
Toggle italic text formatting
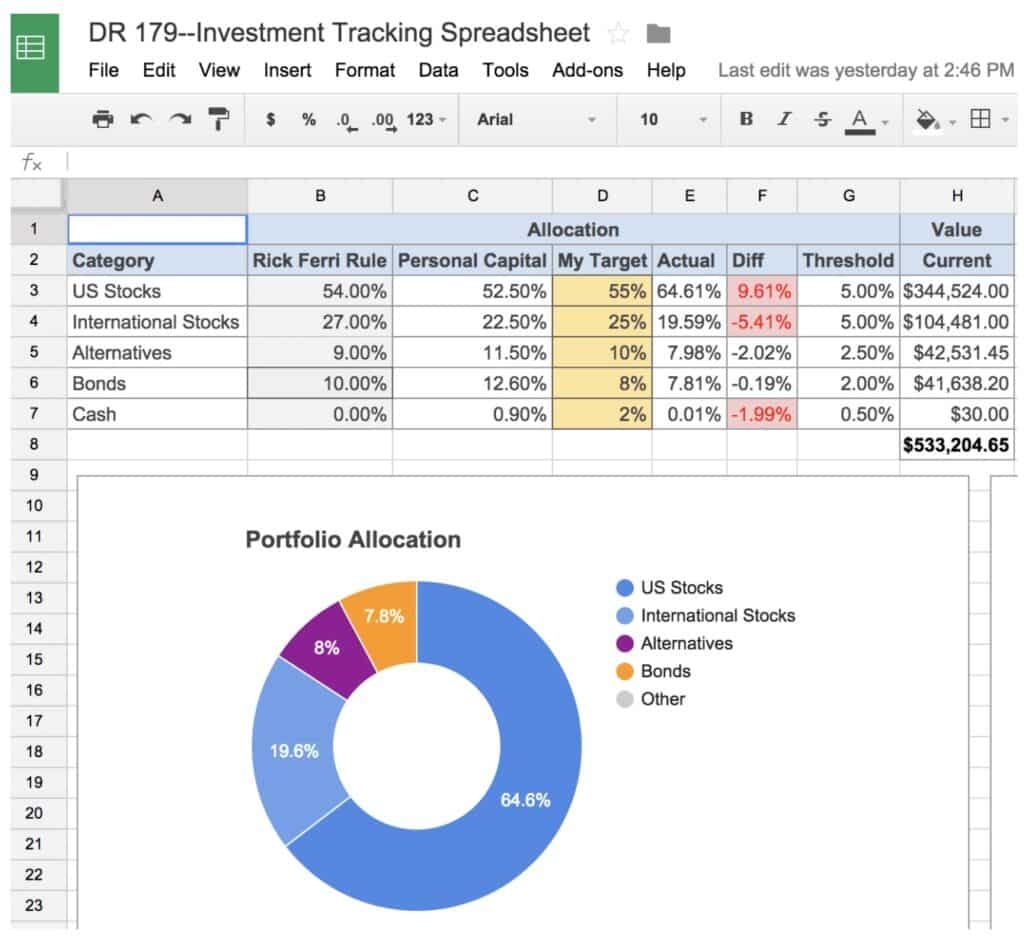784,119
